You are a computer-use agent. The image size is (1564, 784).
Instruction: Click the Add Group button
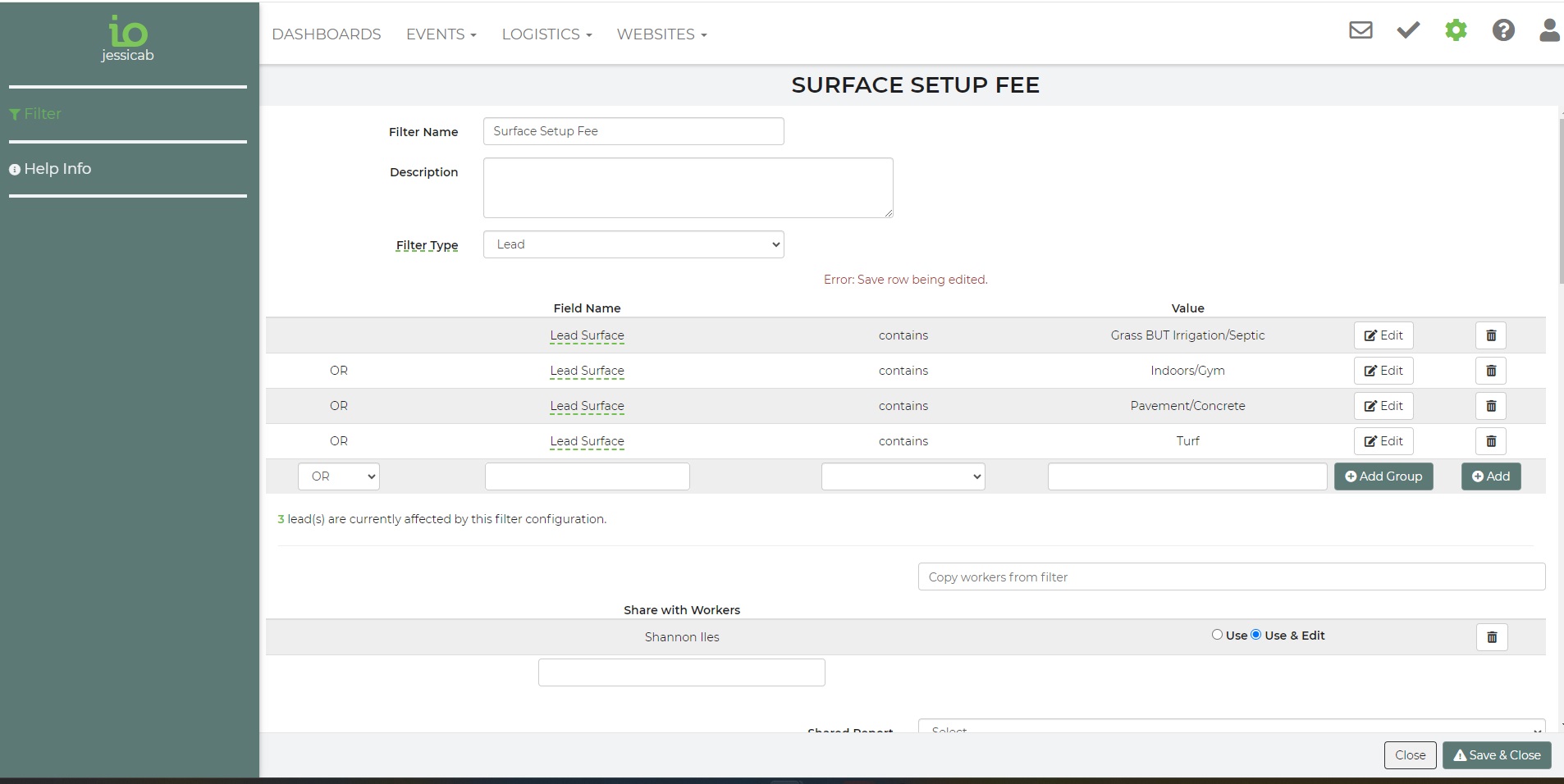pos(1383,476)
